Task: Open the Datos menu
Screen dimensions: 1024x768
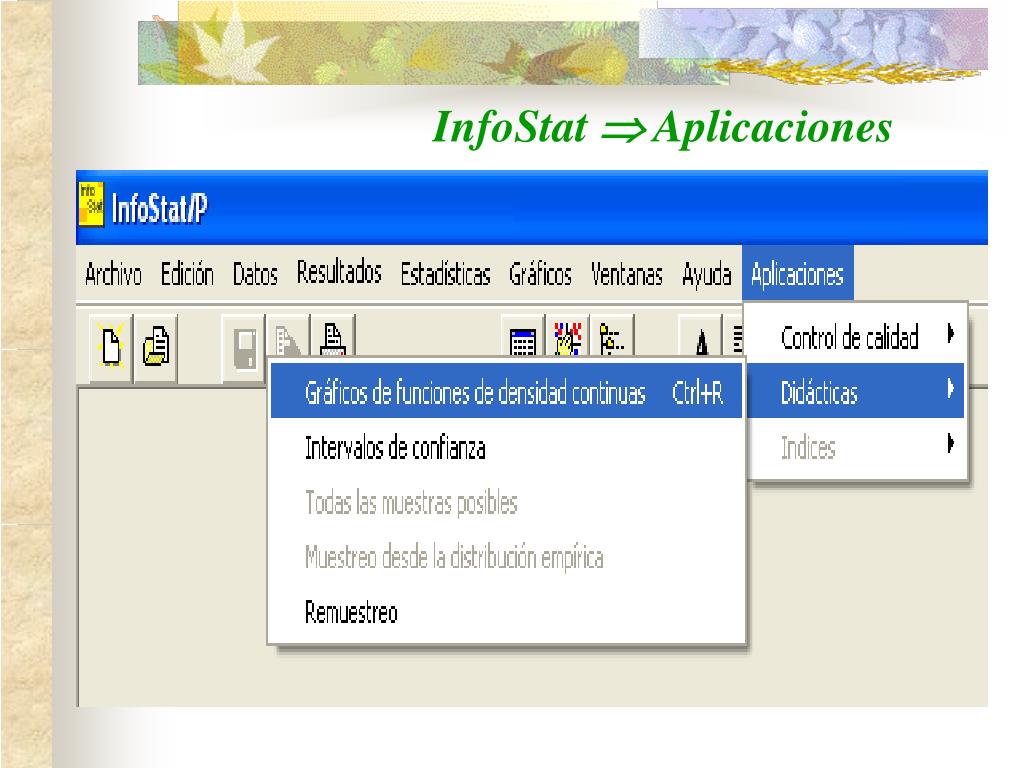Action: (255, 274)
